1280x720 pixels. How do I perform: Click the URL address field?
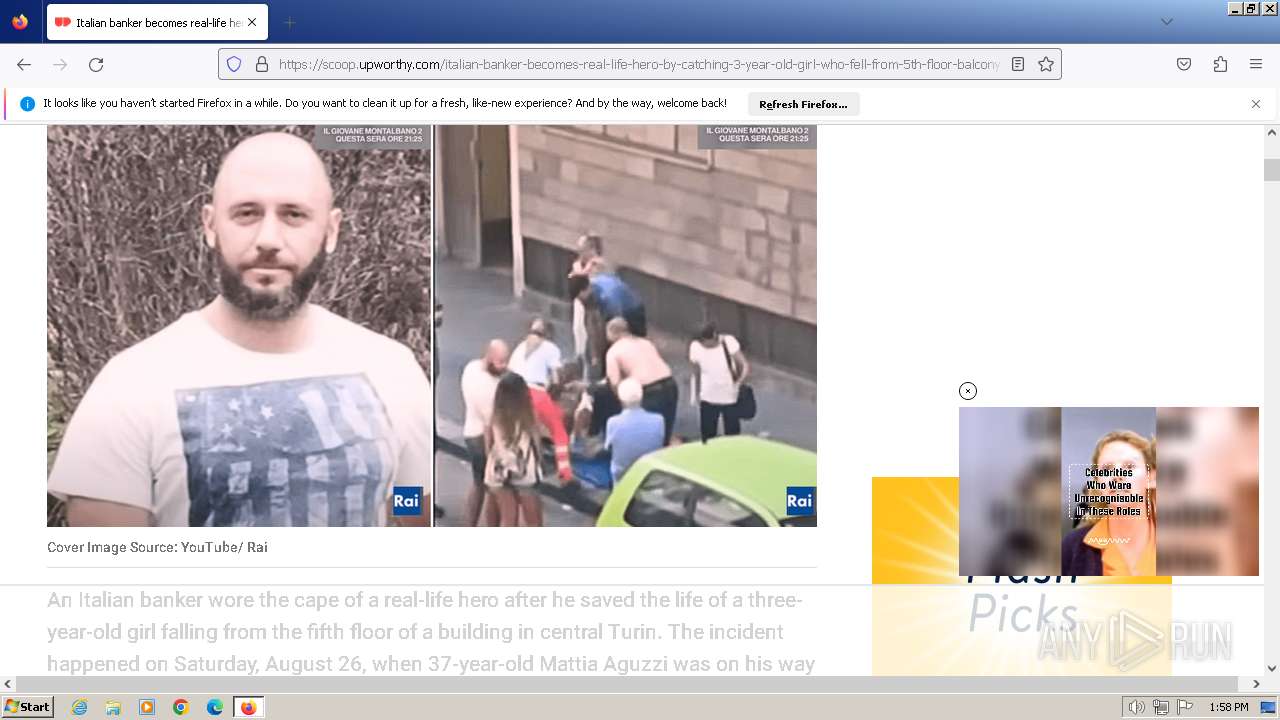pyautogui.click(x=638, y=64)
